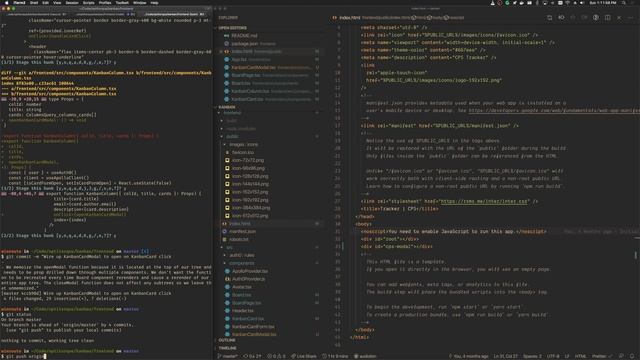Open ApolloProvider.tsx file

pyautogui.click(x=250, y=271)
